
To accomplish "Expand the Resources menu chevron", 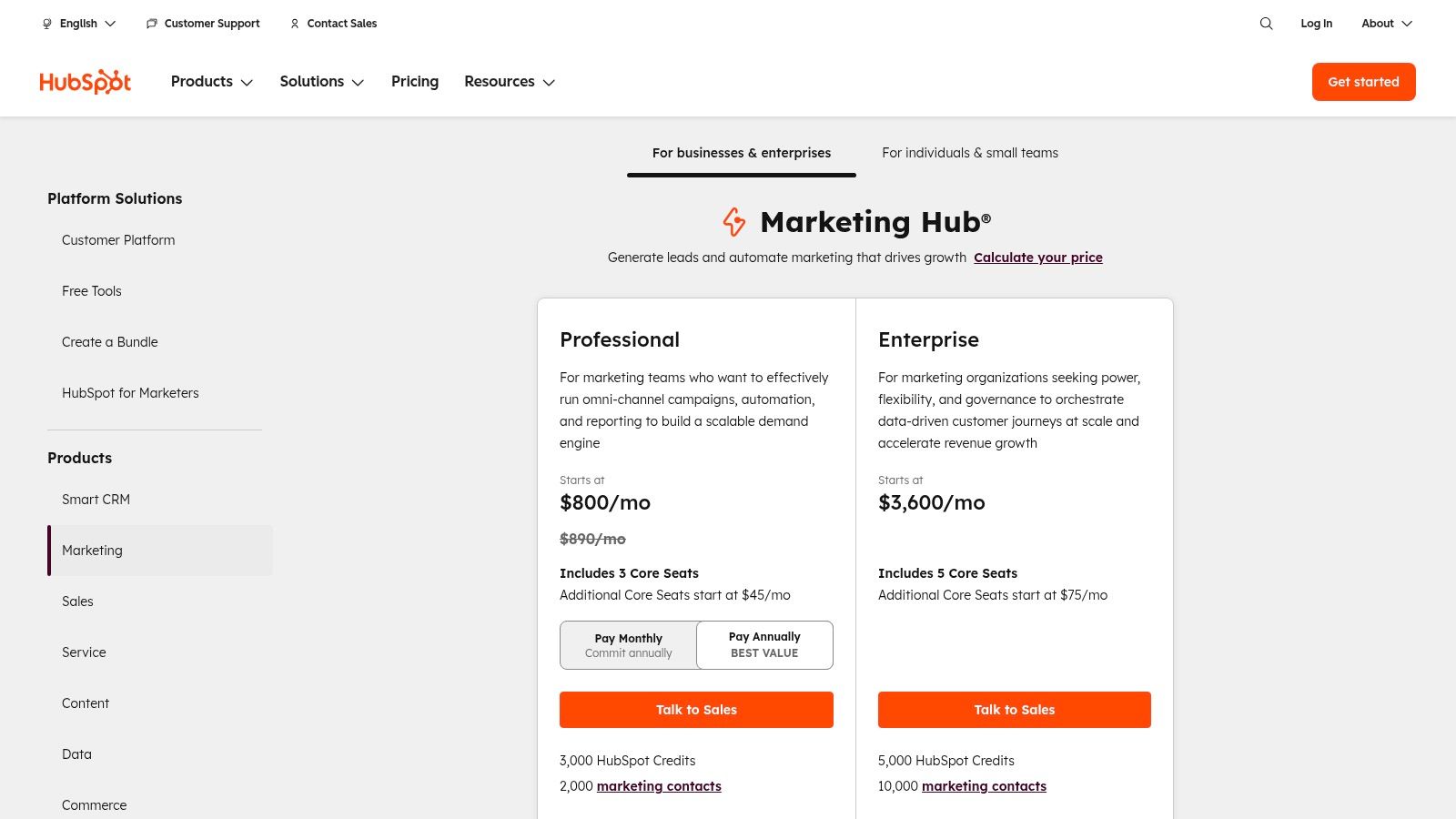I will [x=549, y=83].
